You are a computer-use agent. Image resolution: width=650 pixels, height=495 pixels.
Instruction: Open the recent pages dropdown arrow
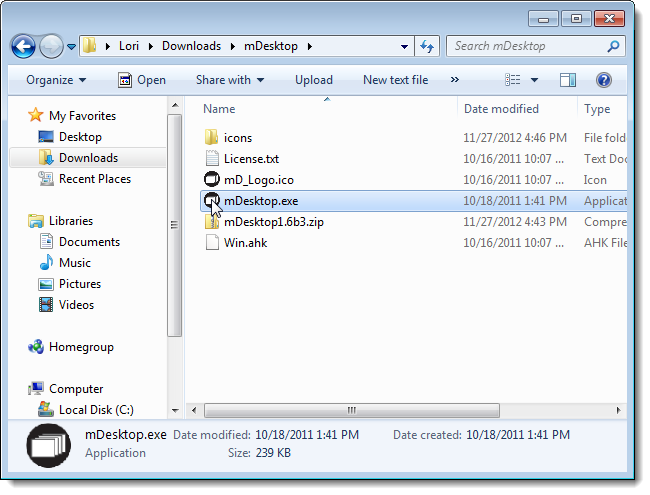(x=71, y=47)
